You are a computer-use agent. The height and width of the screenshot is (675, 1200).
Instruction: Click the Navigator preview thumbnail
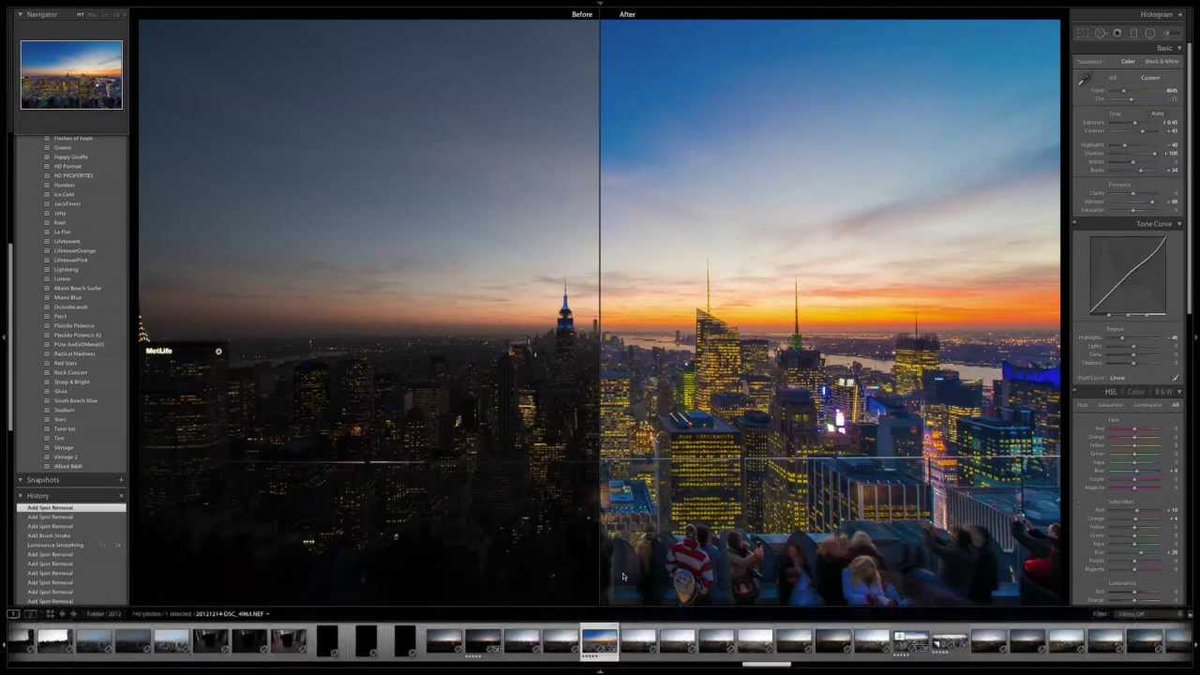pos(72,75)
